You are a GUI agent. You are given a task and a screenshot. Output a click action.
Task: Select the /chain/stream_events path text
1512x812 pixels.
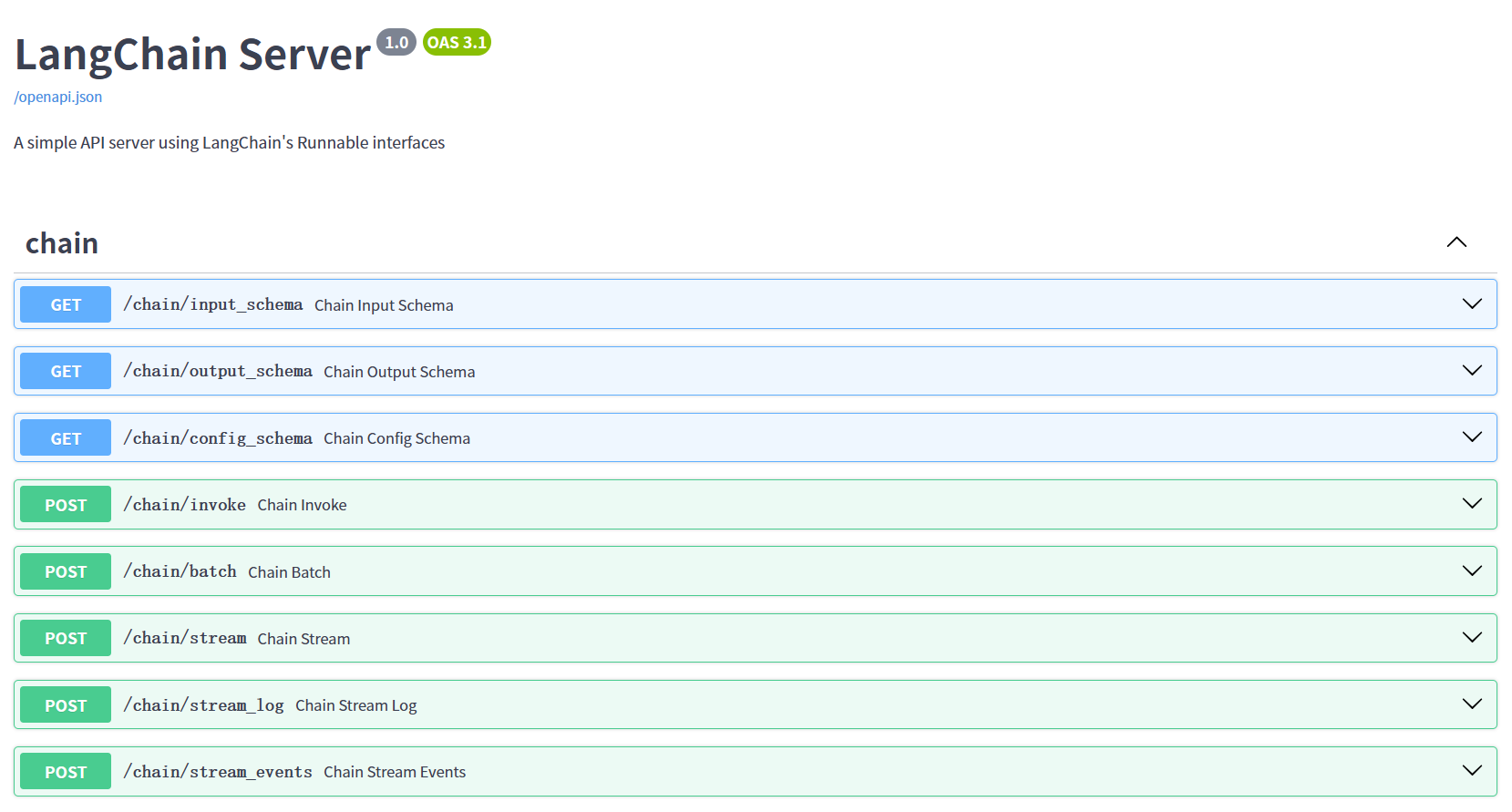[218, 772]
